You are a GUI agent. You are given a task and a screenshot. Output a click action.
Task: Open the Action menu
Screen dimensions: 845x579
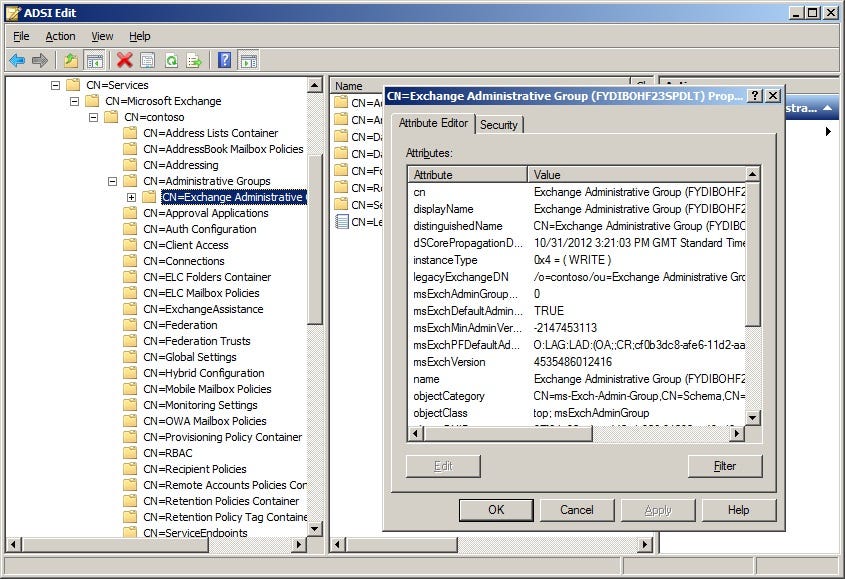click(60, 35)
